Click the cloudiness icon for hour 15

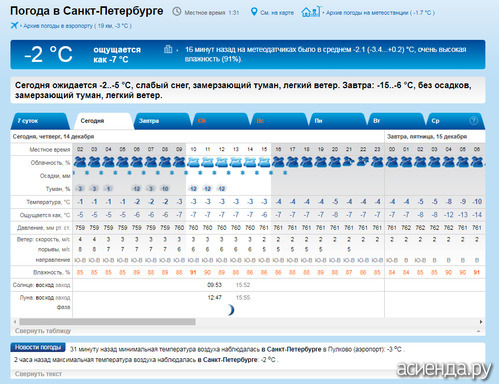pos(264,162)
